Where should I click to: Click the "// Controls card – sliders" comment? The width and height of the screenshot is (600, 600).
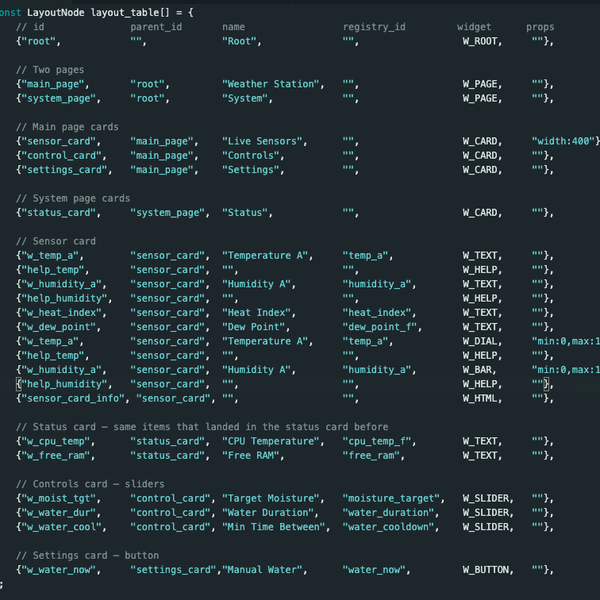click(x=90, y=484)
